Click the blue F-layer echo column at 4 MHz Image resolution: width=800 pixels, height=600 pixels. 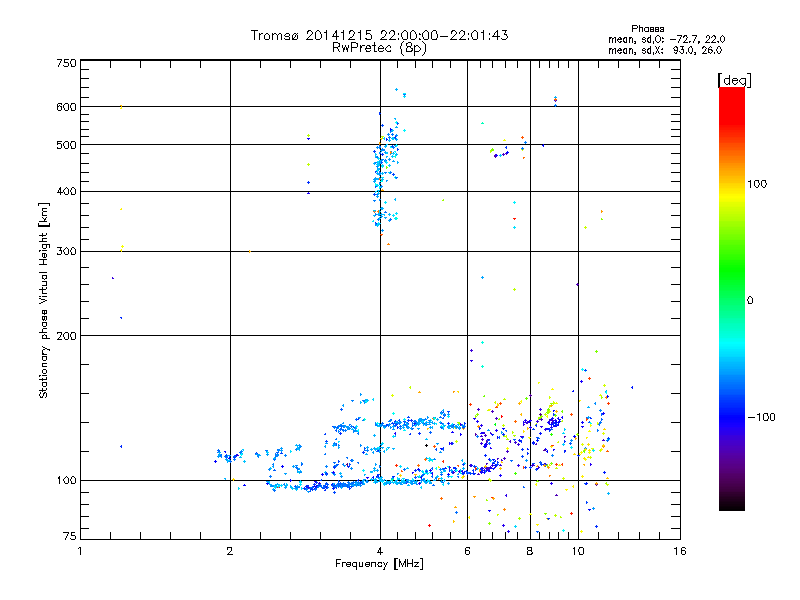[x=385, y=173]
